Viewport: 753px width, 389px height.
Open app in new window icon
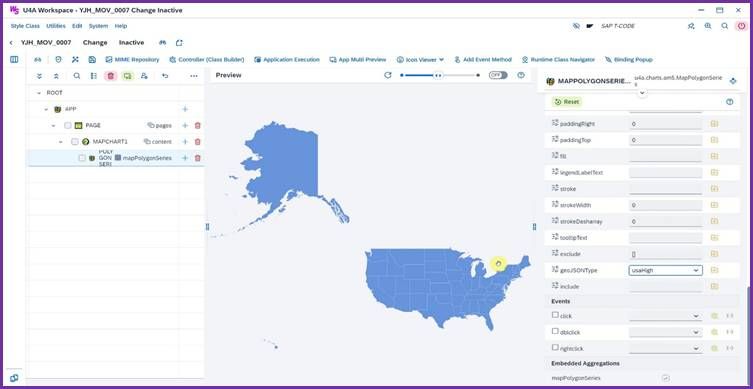[x=179, y=43]
